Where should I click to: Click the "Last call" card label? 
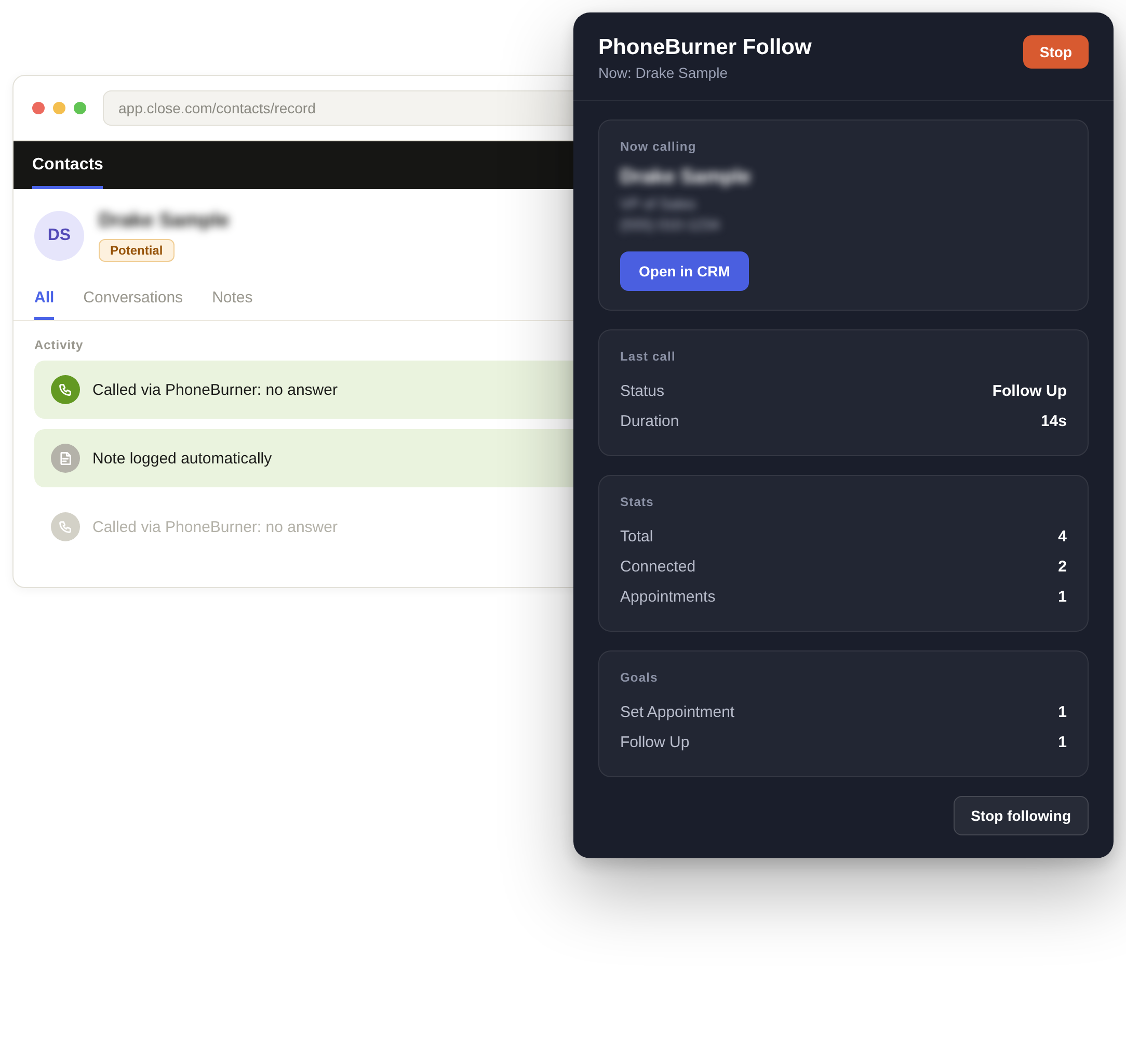point(647,356)
